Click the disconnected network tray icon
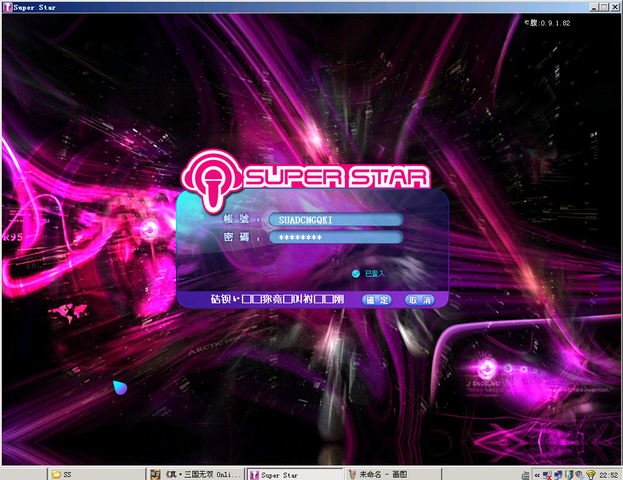 [x=548, y=475]
